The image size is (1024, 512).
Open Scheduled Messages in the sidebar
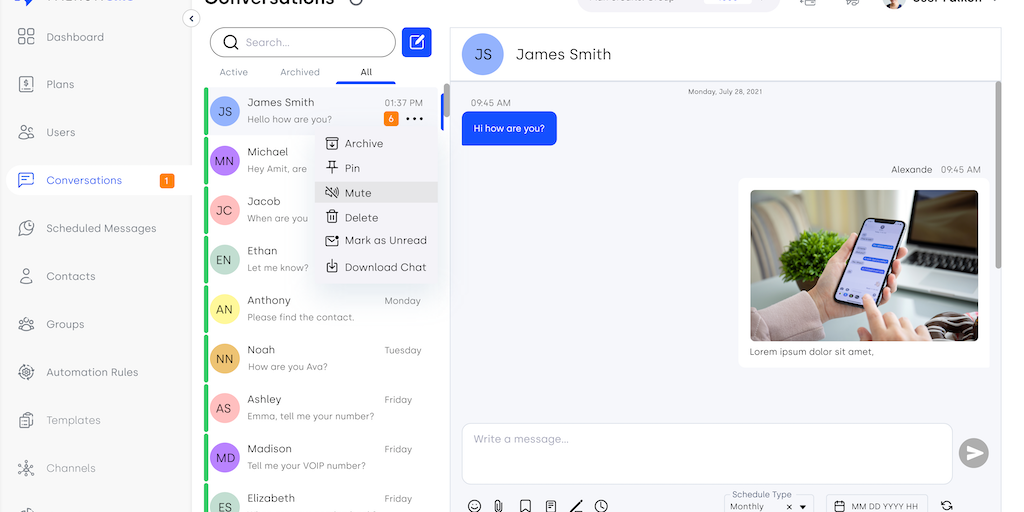coord(101,228)
